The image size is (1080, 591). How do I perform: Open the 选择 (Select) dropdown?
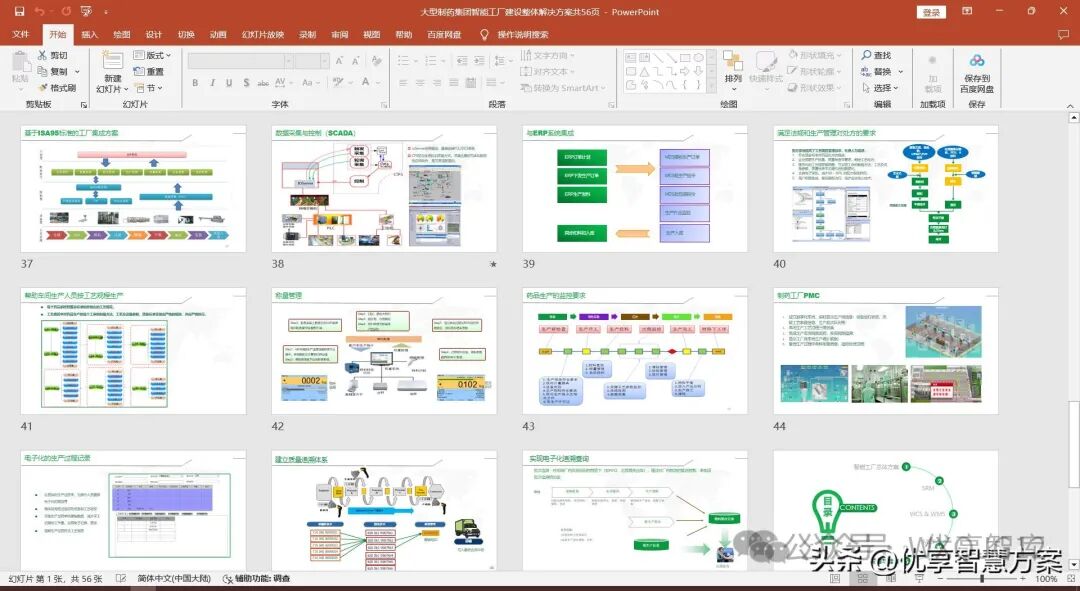click(881, 88)
